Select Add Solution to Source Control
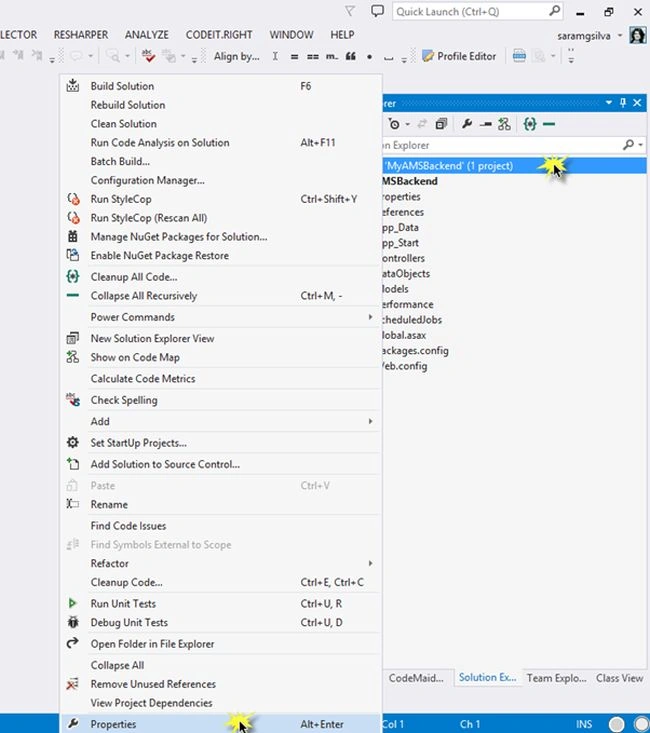This screenshot has width=650, height=733. pos(221,464)
